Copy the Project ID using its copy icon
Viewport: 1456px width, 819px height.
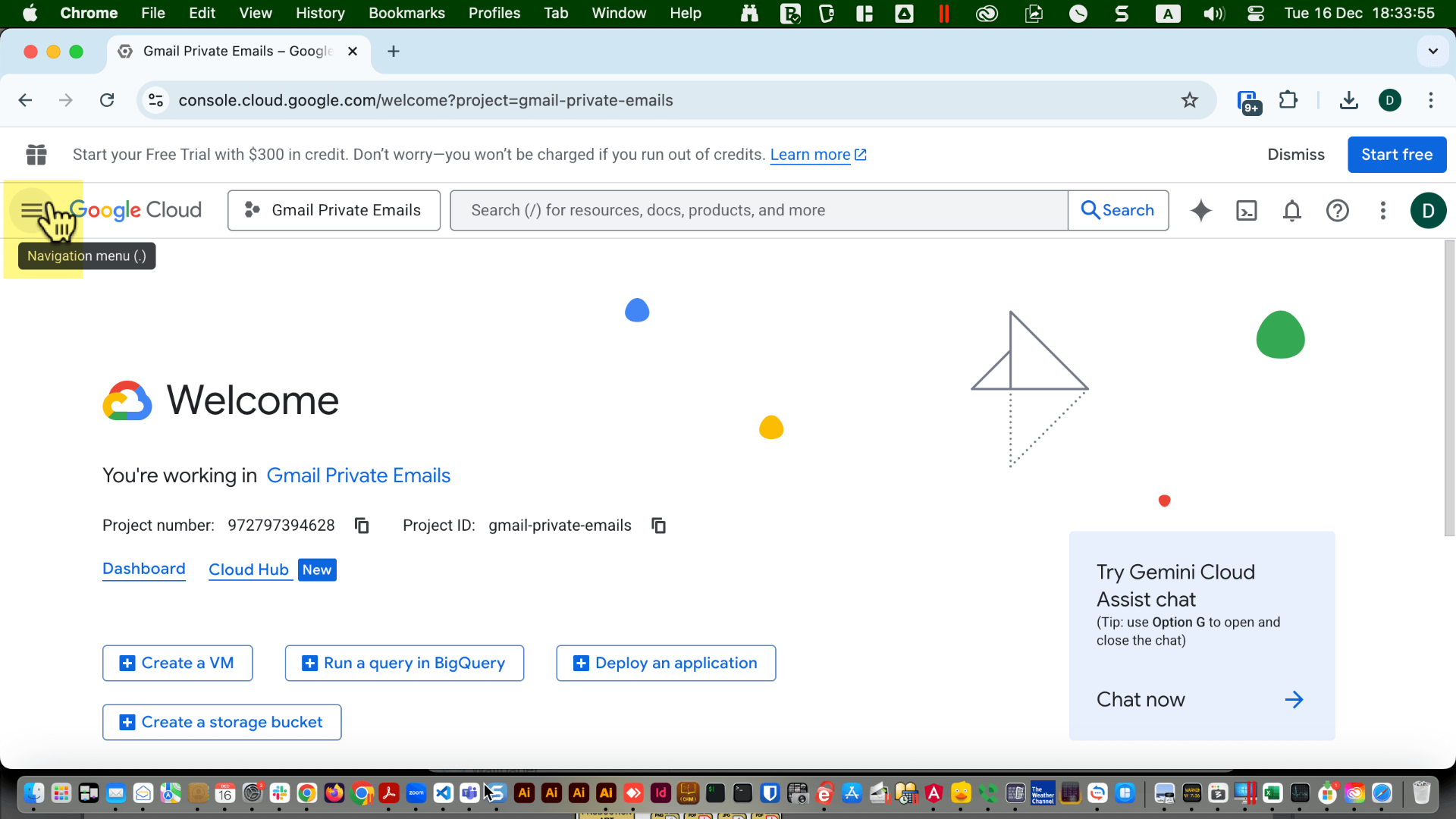658,525
